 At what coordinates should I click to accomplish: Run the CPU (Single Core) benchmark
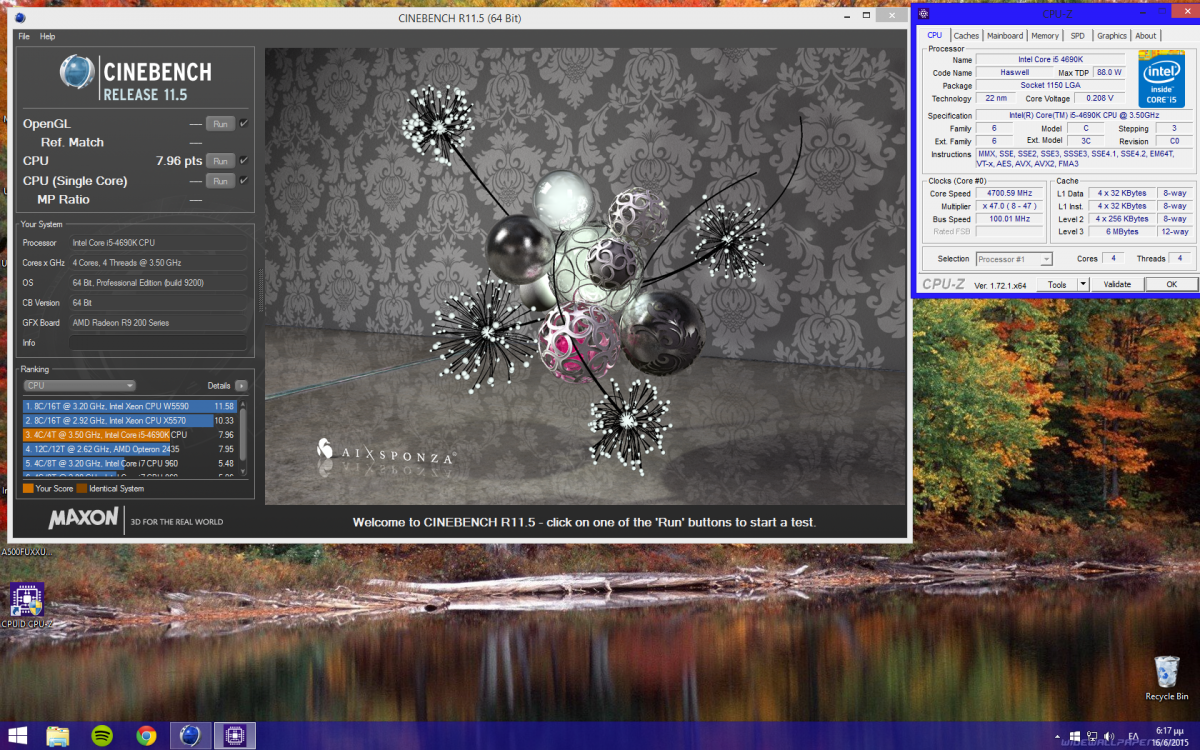pos(220,180)
